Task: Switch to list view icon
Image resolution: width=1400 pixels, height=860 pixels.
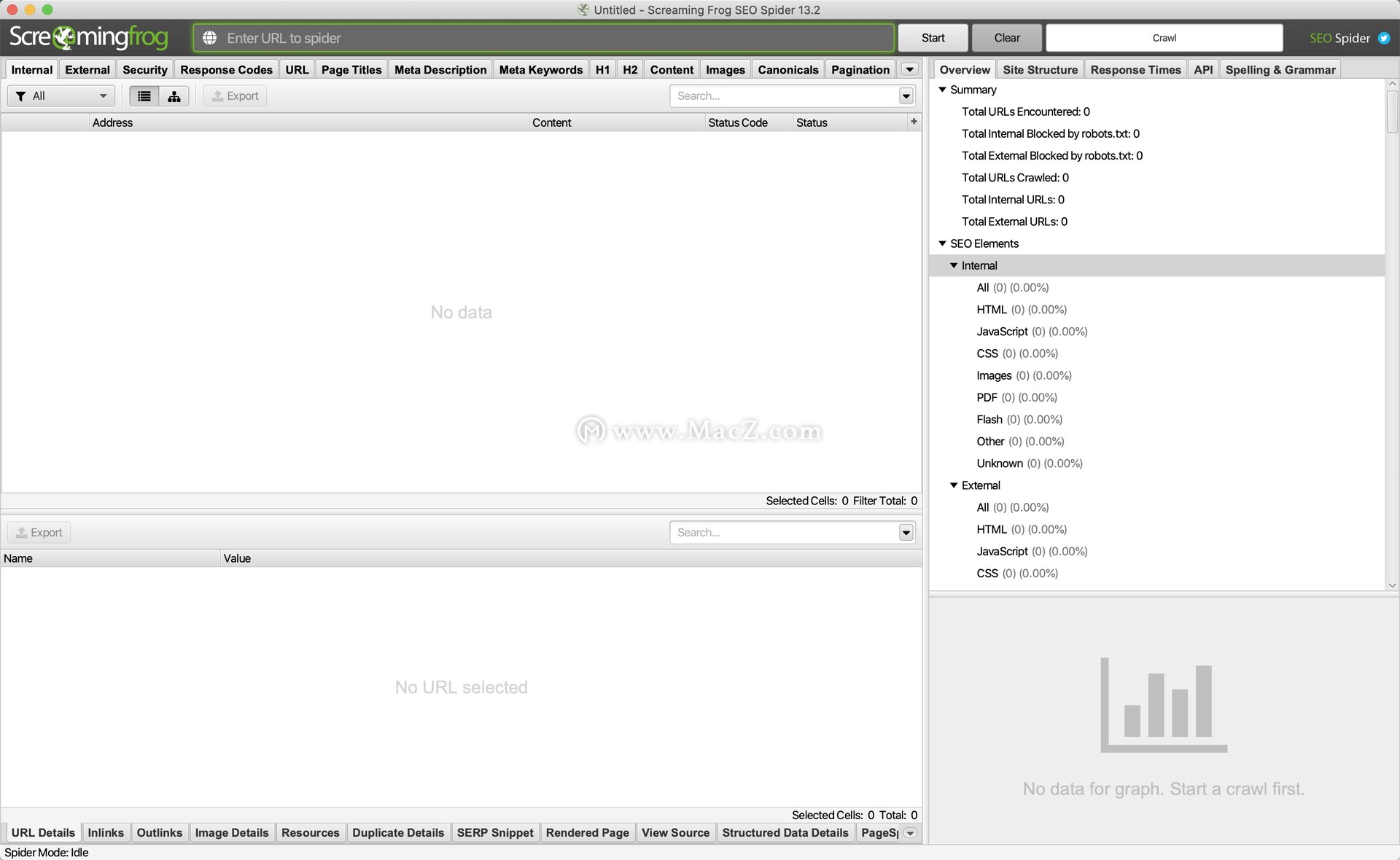Action: coord(144,96)
